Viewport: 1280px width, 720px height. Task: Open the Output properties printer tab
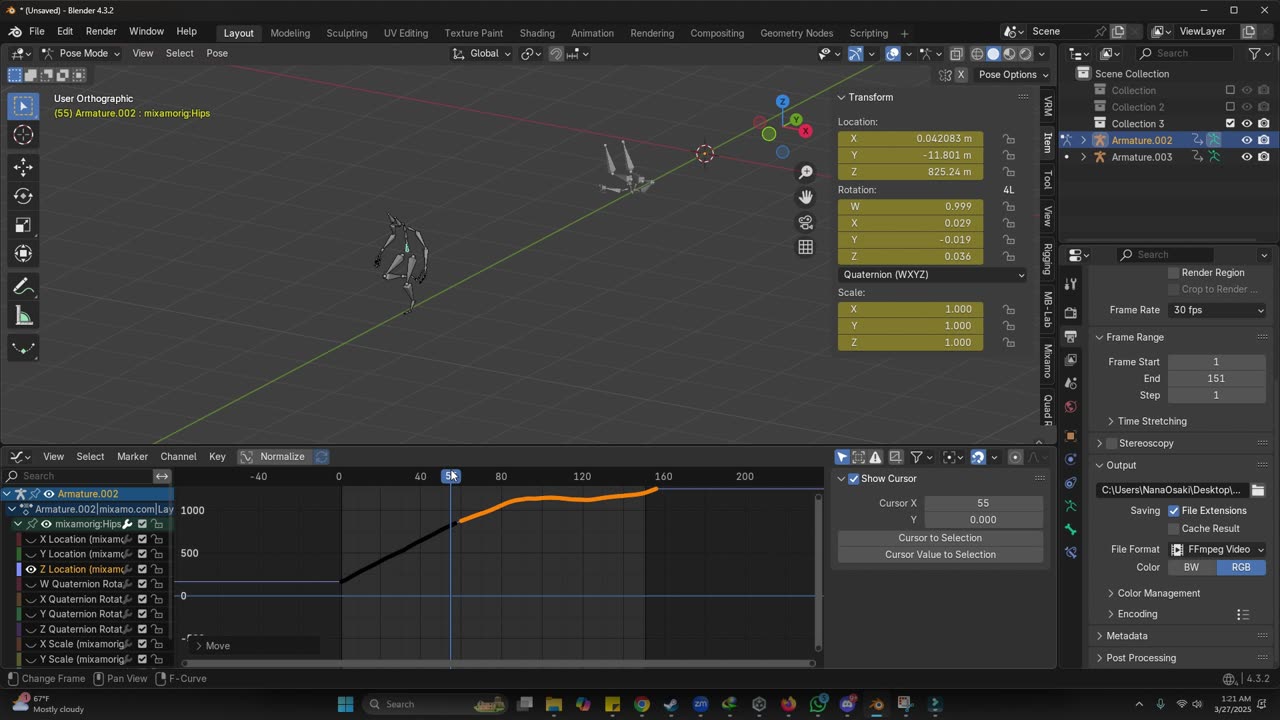[1071, 336]
